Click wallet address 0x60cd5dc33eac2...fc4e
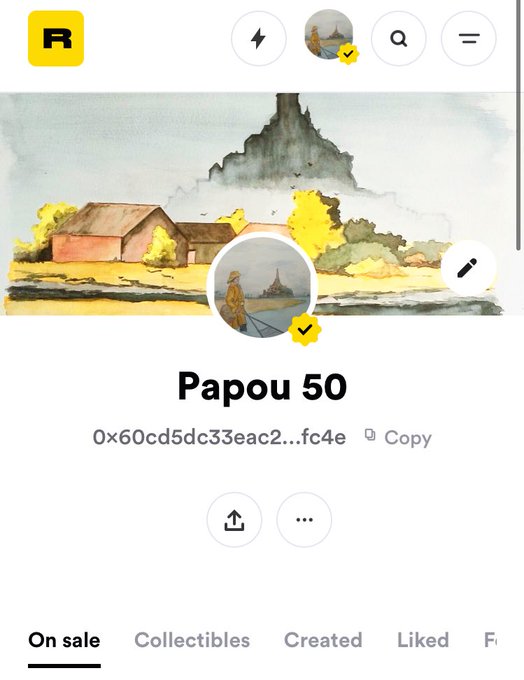 point(219,437)
